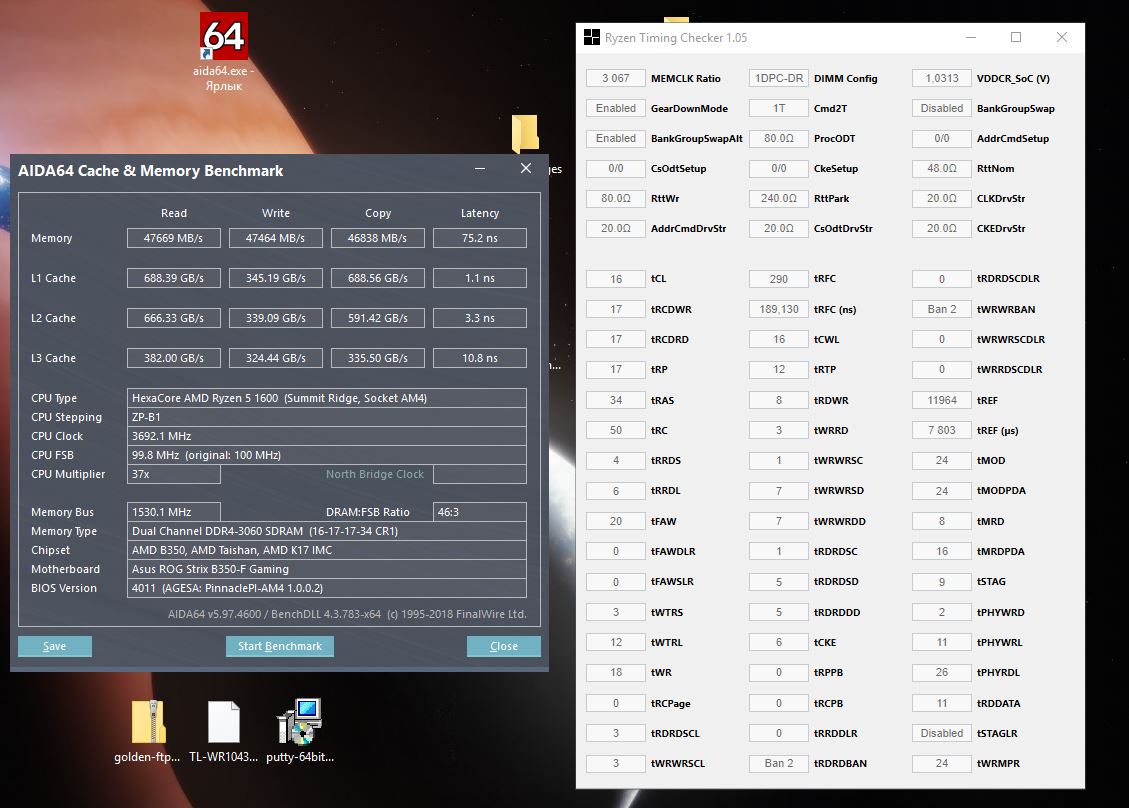Select the Memory Copy value 46838 MB/s
The width and height of the screenshot is (1129, 808).
pyautogui.click(x=377, y=238)
